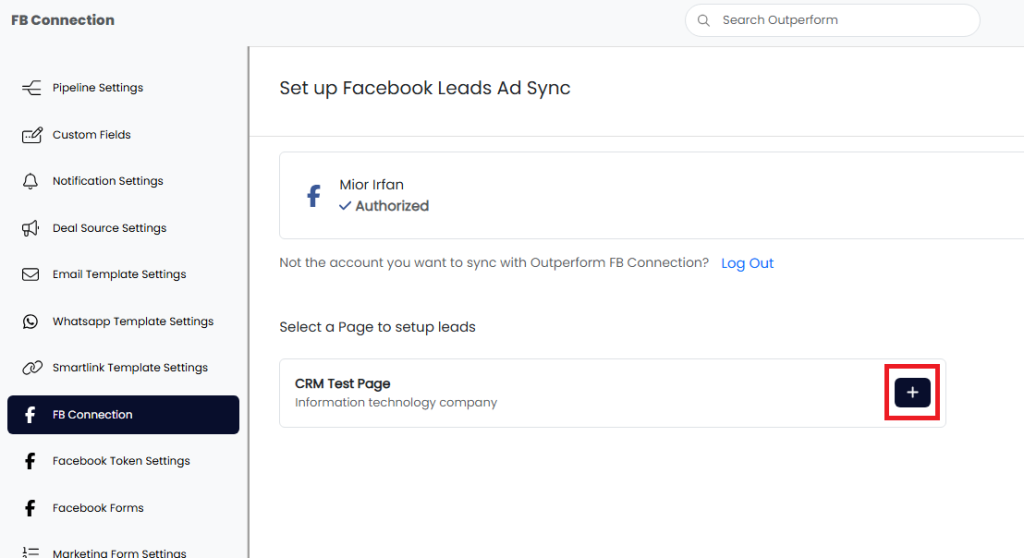The height and width of the screenshot is (558, 1024).
Task: Open Marketing Form Settings in sidebar
Action: click(x=119, y=552)
